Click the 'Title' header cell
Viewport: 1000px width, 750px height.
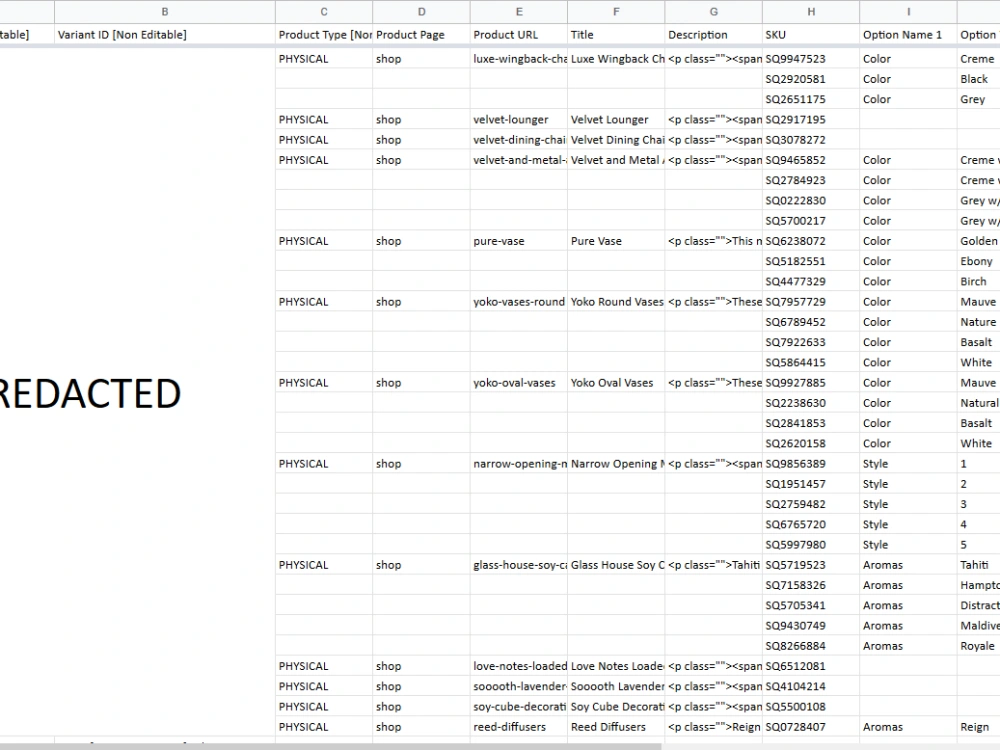pyautogui.click(x=616, y=35)
